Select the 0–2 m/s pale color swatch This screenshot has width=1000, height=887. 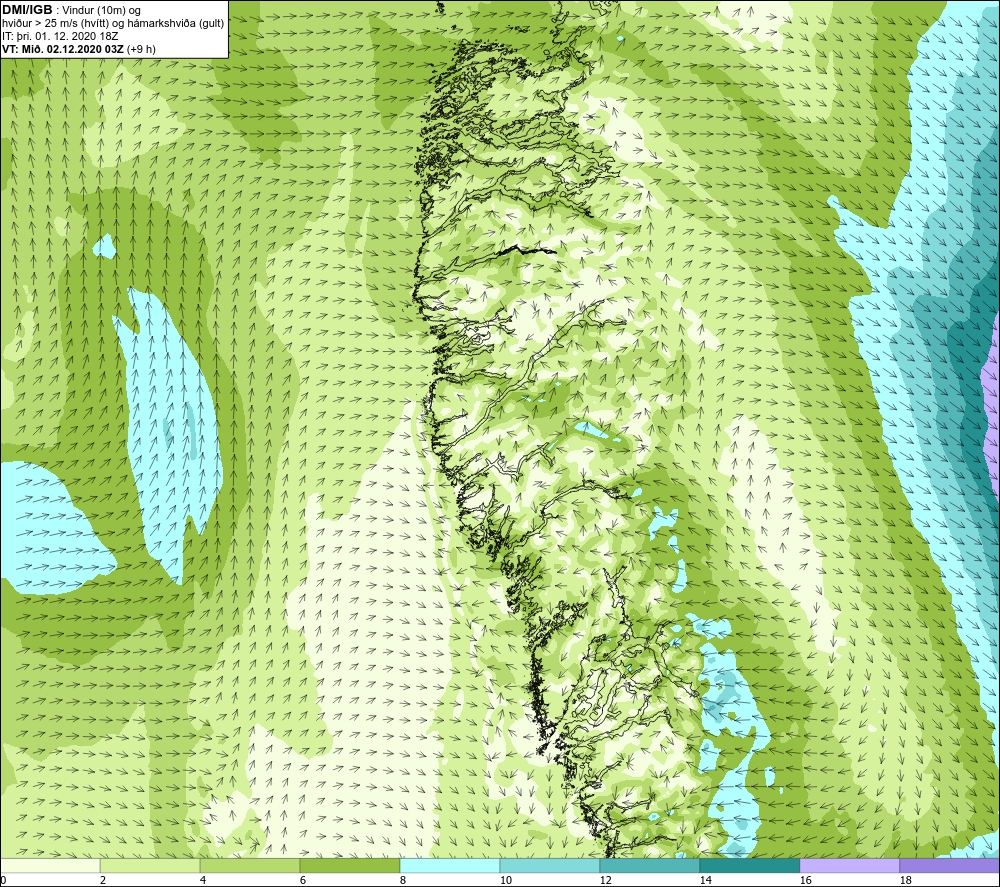point(50,866)
